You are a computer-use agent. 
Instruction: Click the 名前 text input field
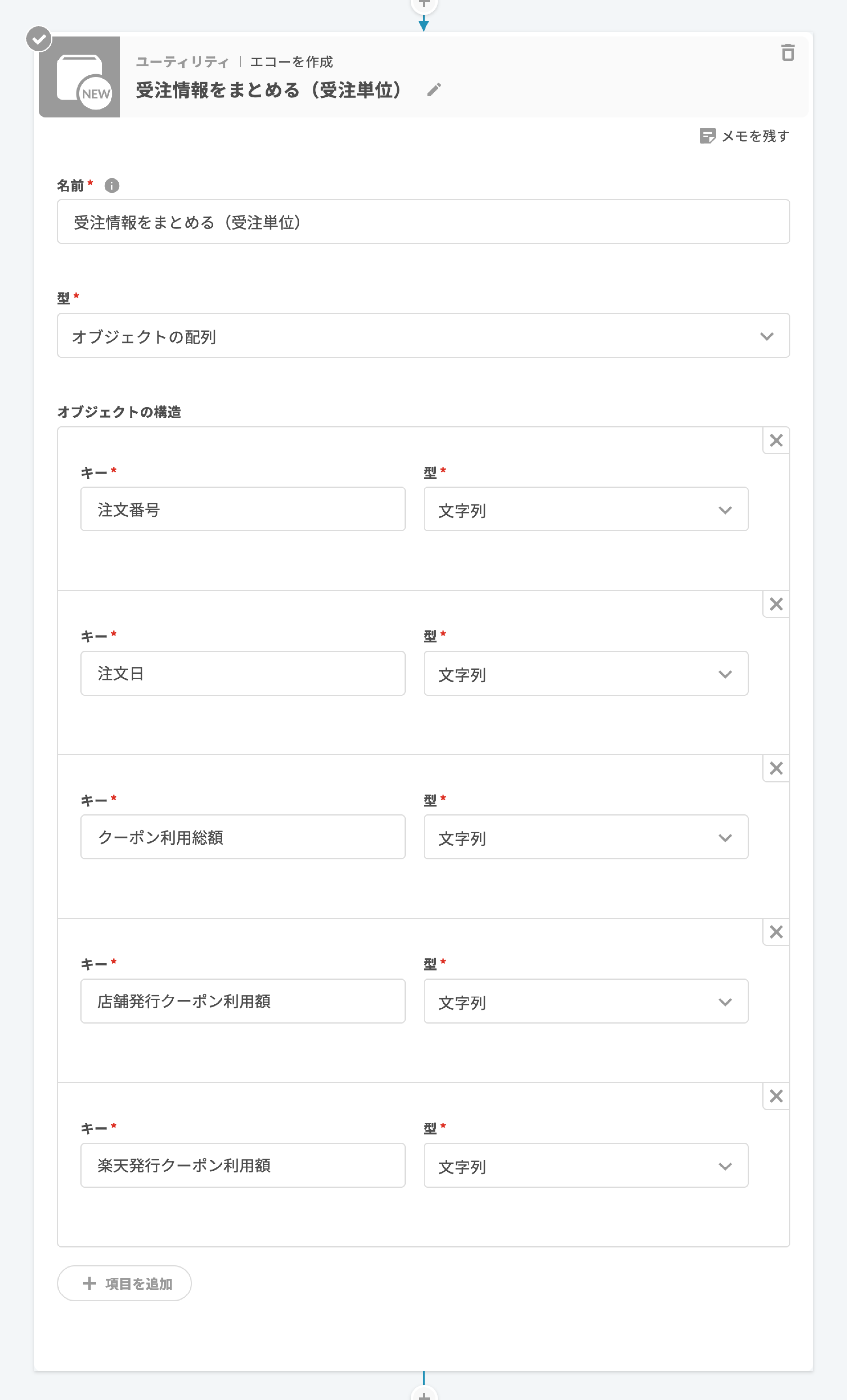(x=423, y=222)
